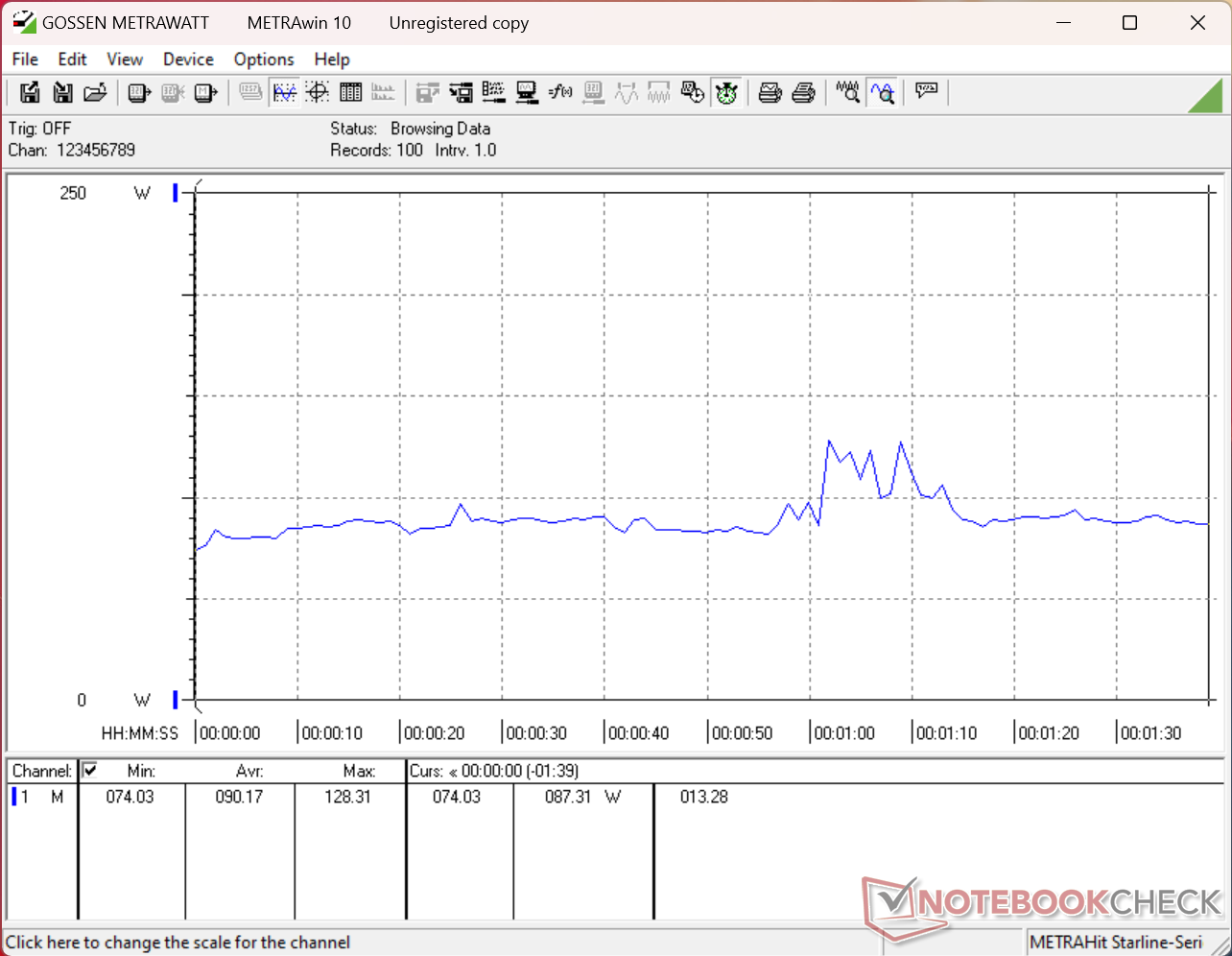Click the disk transfer settings icon
Screen dimensions: 1232x956
462,93
